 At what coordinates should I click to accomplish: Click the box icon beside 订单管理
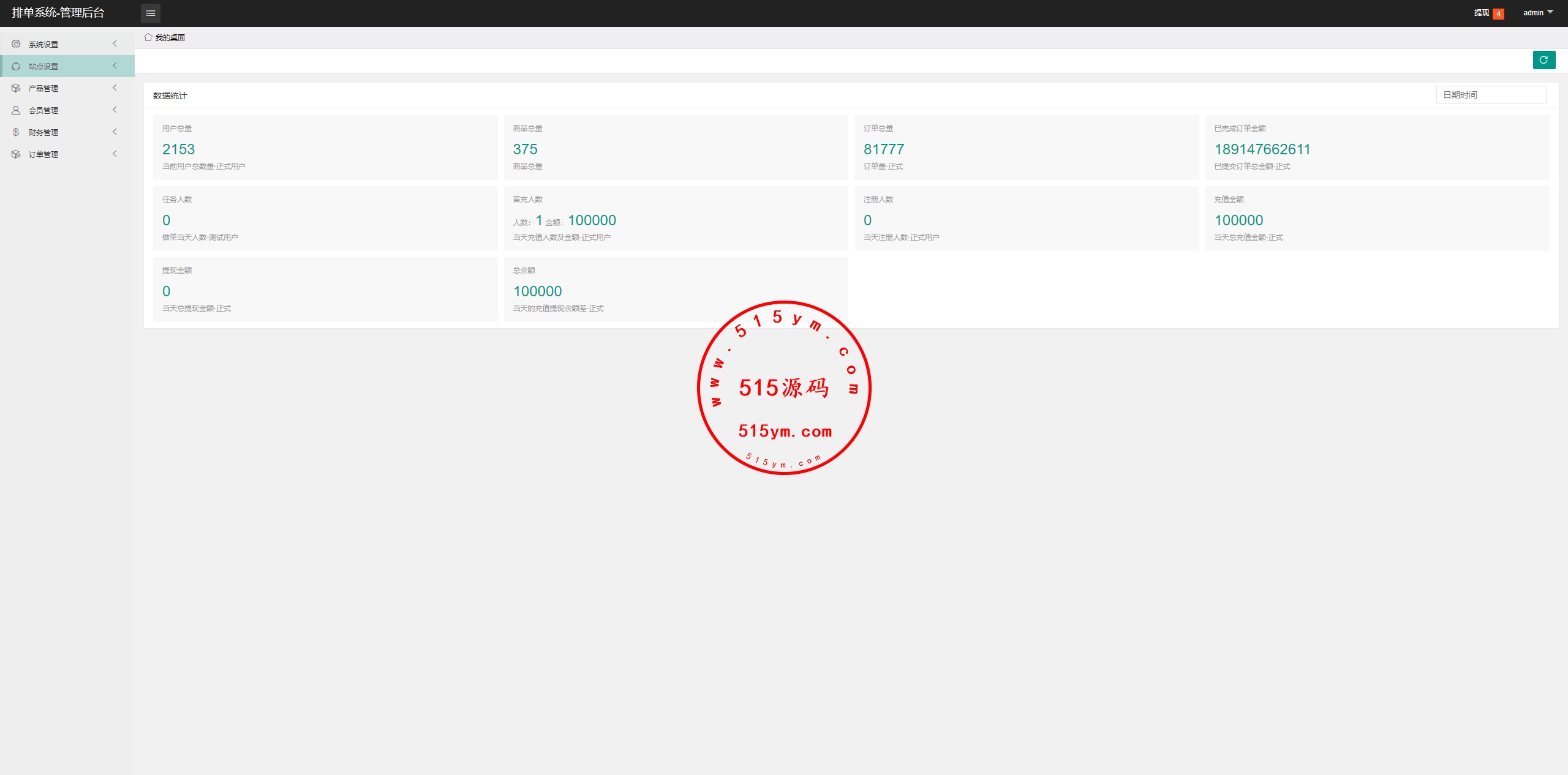point(16,154)
